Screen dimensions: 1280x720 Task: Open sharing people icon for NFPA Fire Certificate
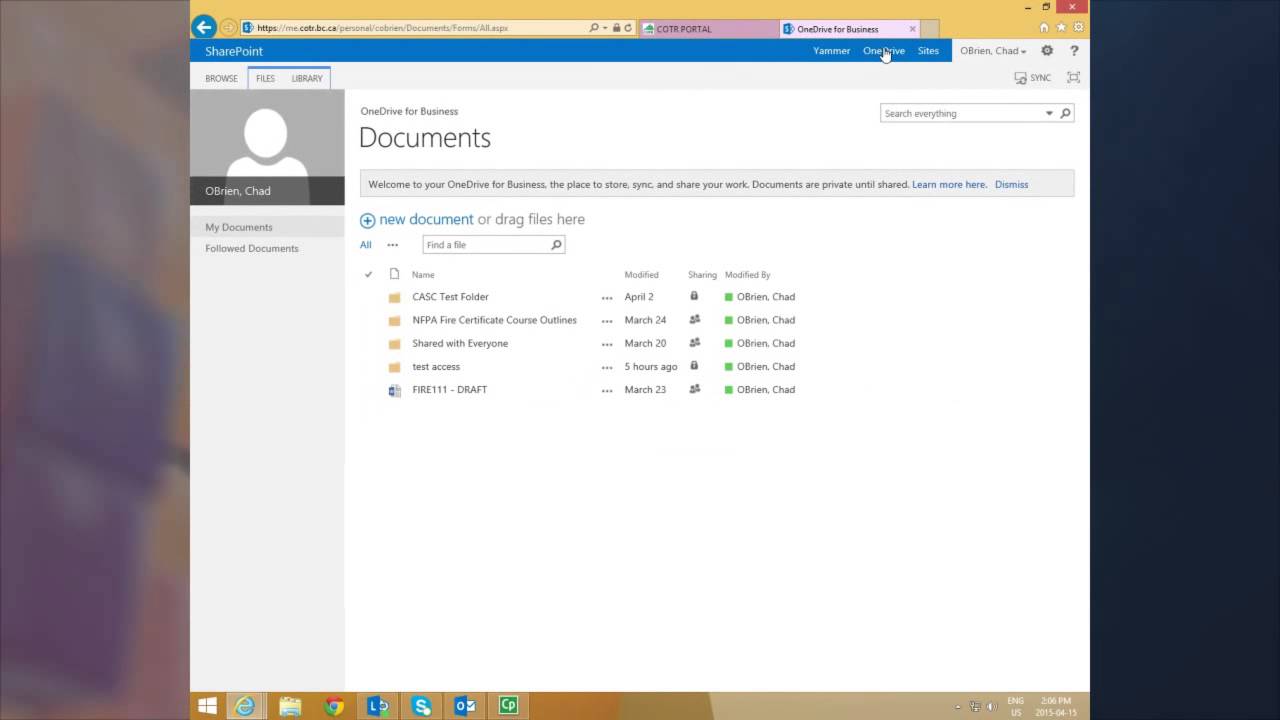(694, 320)
